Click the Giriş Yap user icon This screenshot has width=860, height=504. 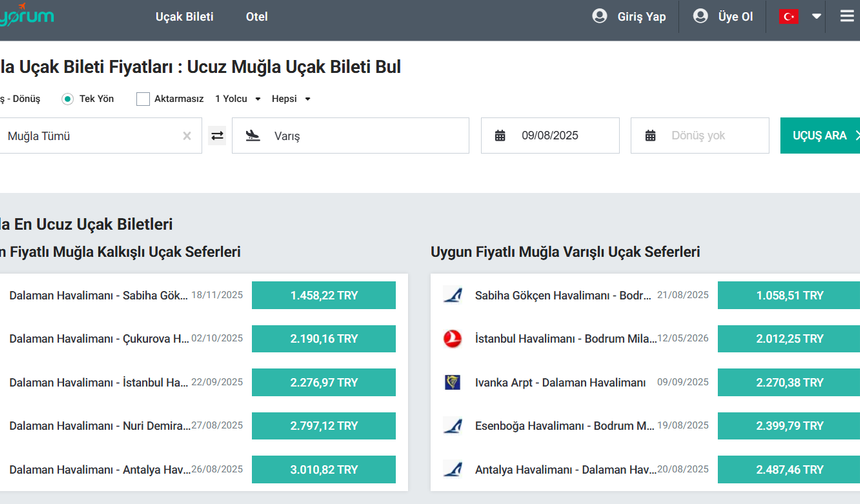599,16
